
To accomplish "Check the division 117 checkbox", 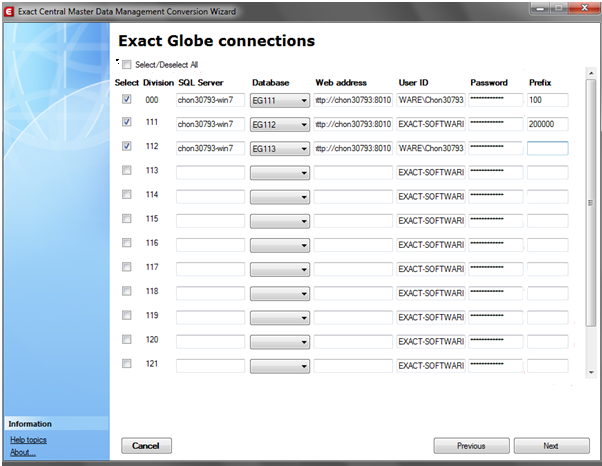I will click(126, 267).
